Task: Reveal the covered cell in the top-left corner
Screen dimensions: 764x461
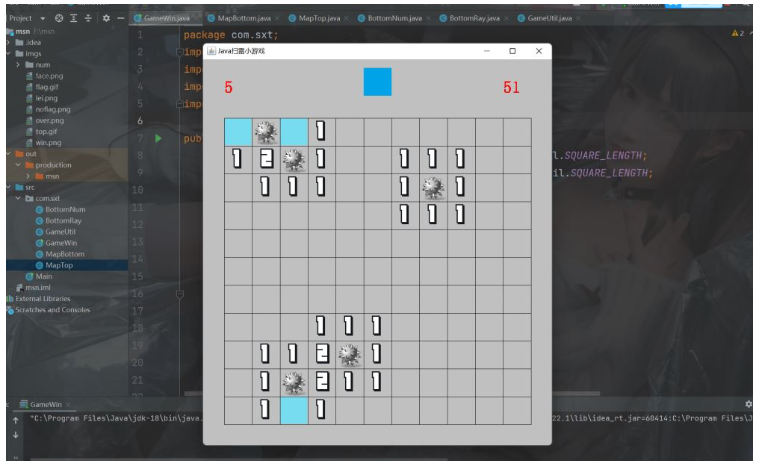Action: [238, 132]
